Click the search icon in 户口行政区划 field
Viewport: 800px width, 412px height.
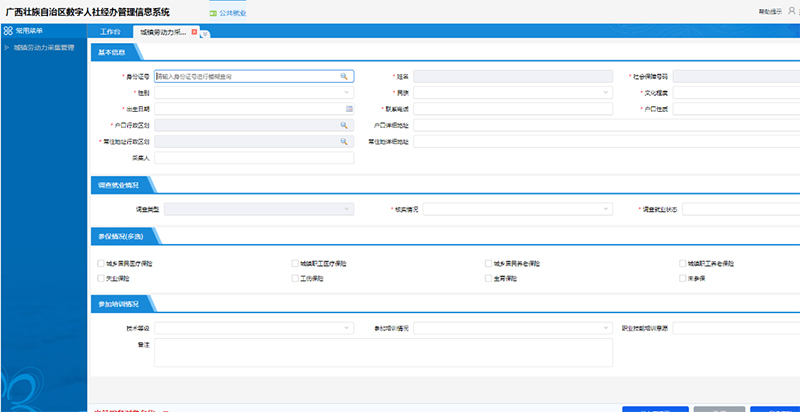(x=344, y=125)
